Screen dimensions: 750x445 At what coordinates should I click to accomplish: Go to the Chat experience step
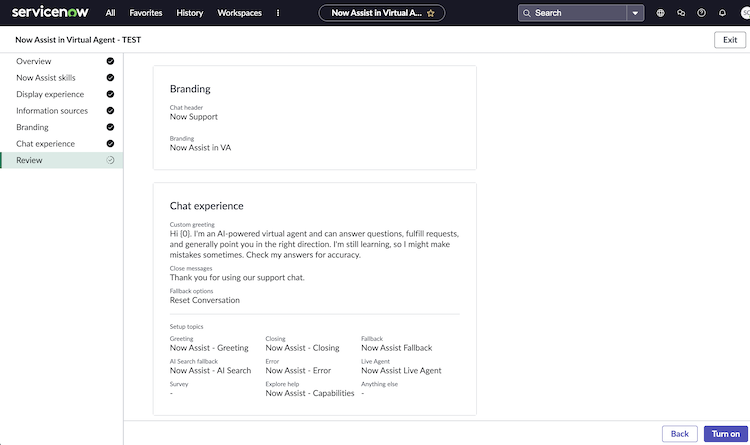62,144
